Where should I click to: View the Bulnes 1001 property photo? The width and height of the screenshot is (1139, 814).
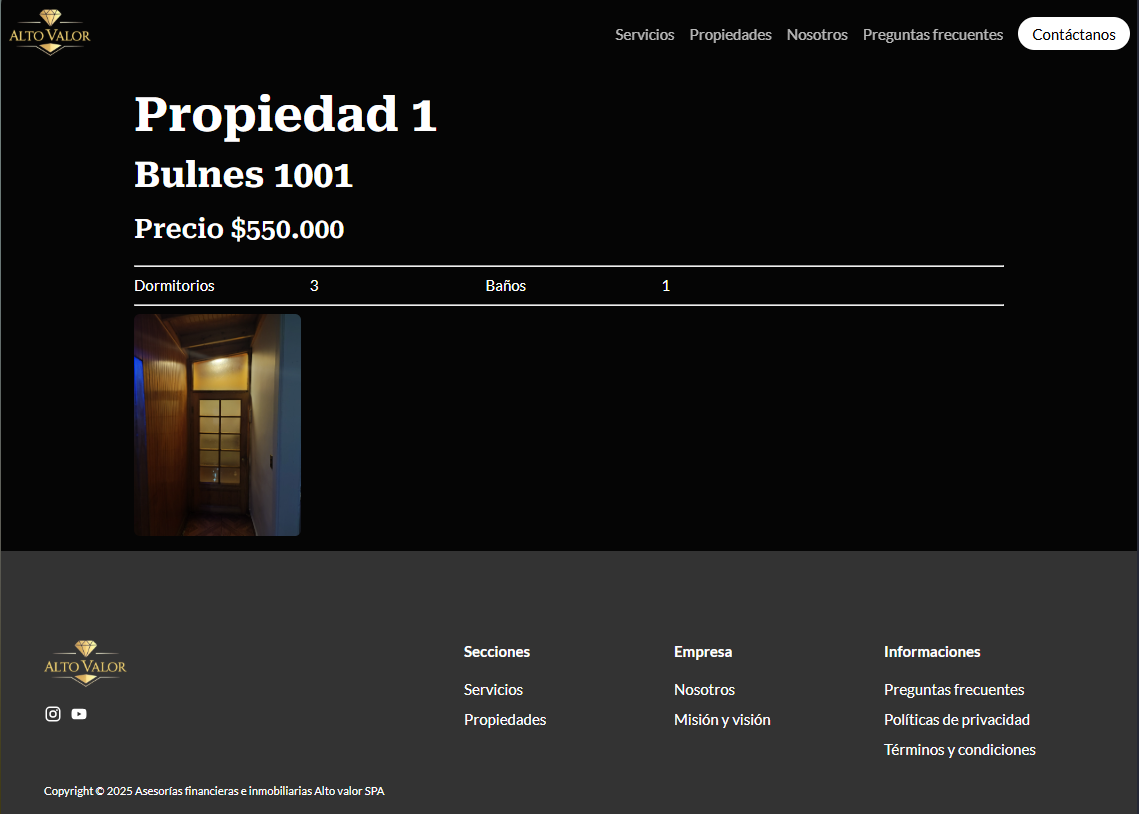click(217, 425)
